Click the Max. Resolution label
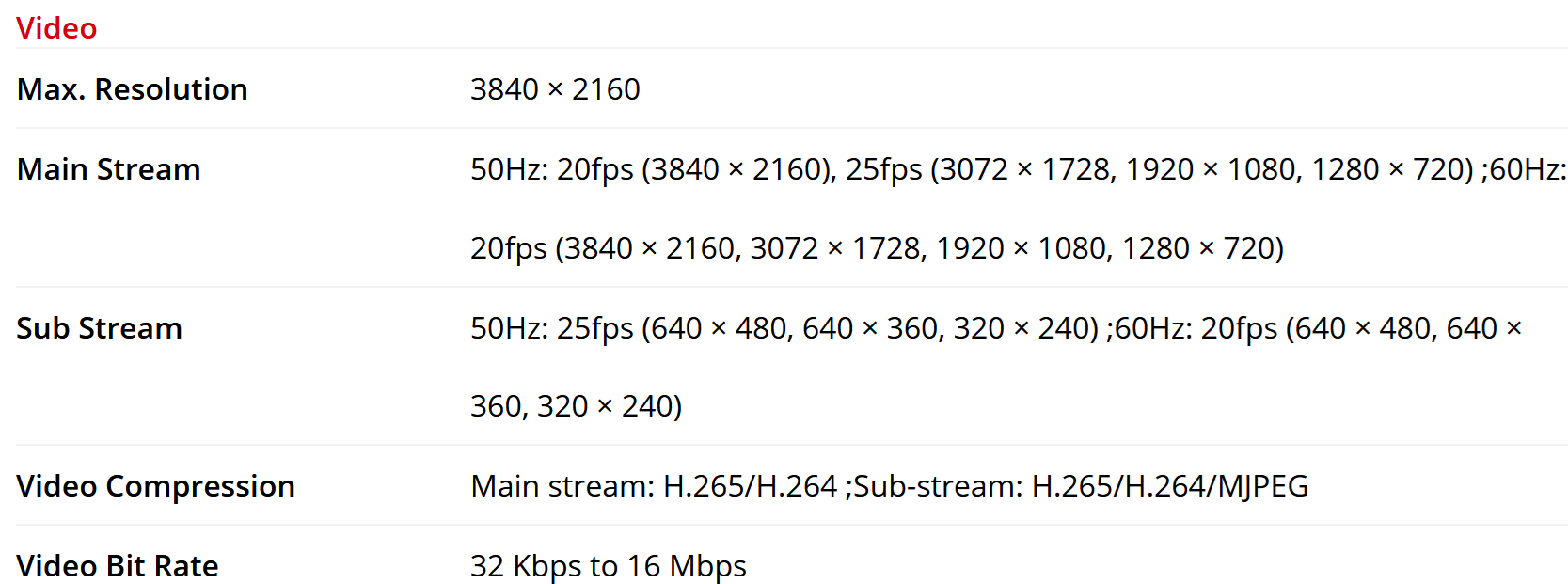This screenshot has height=584, width=1568. point(132,89)
